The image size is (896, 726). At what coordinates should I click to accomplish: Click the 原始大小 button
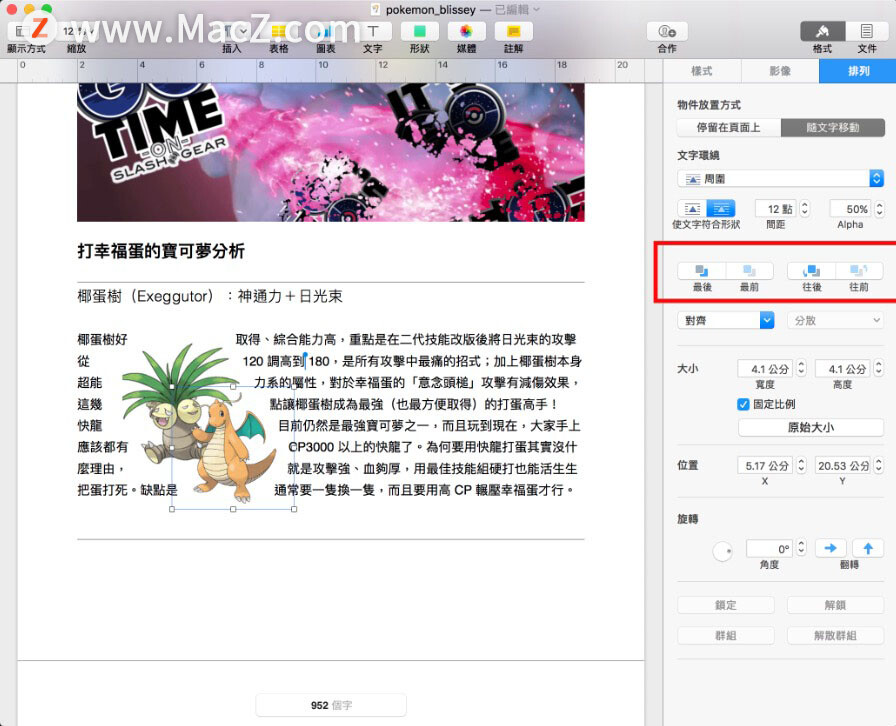tap(811, 427)
